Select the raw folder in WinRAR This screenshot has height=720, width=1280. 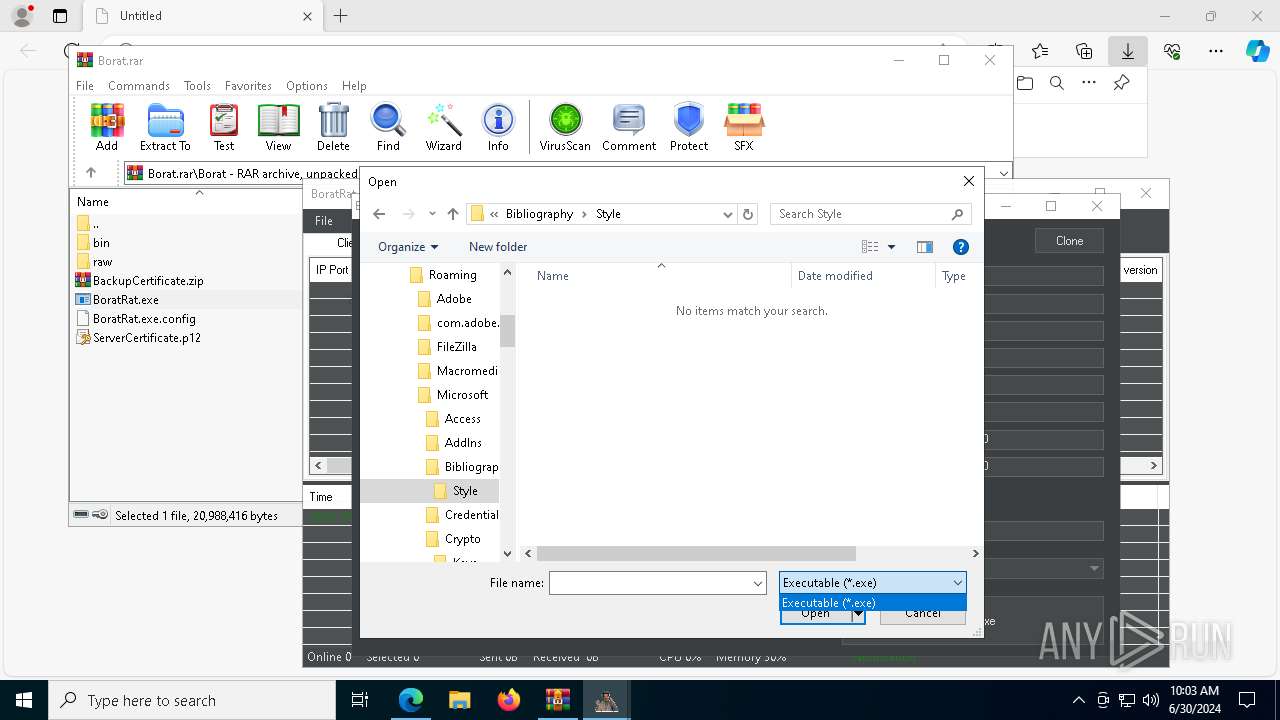(102, 262)
